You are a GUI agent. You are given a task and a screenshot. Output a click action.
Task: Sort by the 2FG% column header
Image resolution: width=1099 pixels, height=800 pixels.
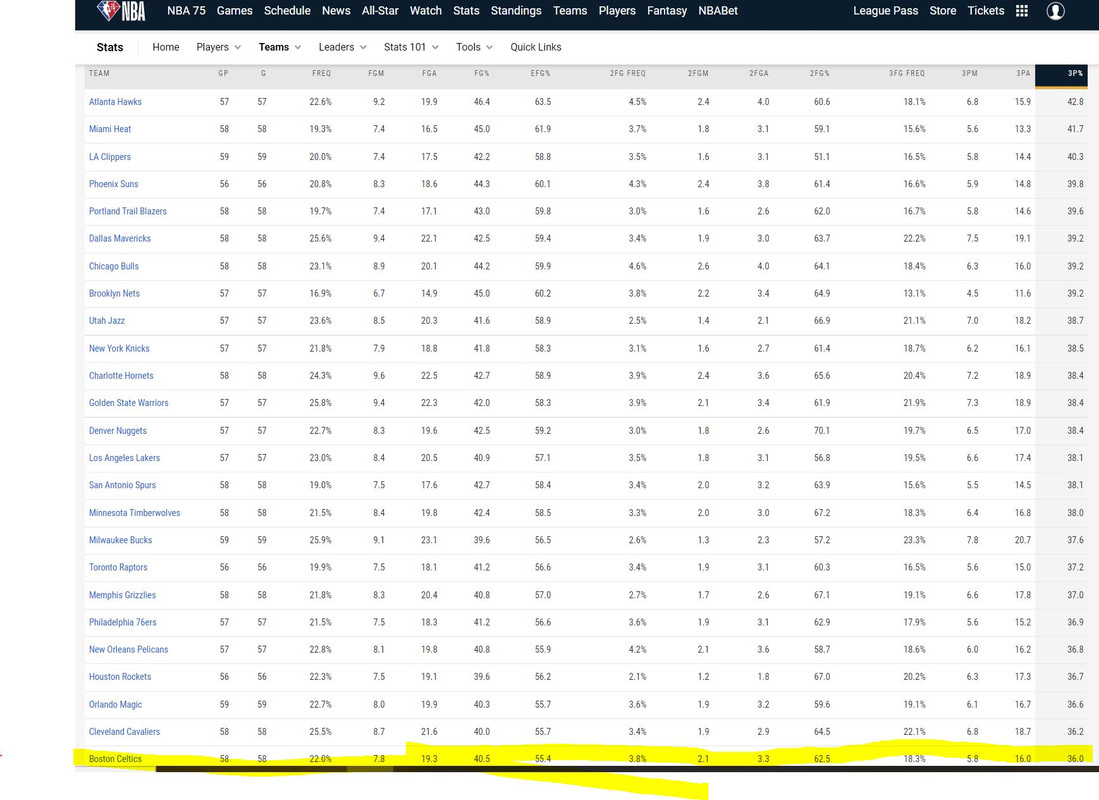pos(819,73)
